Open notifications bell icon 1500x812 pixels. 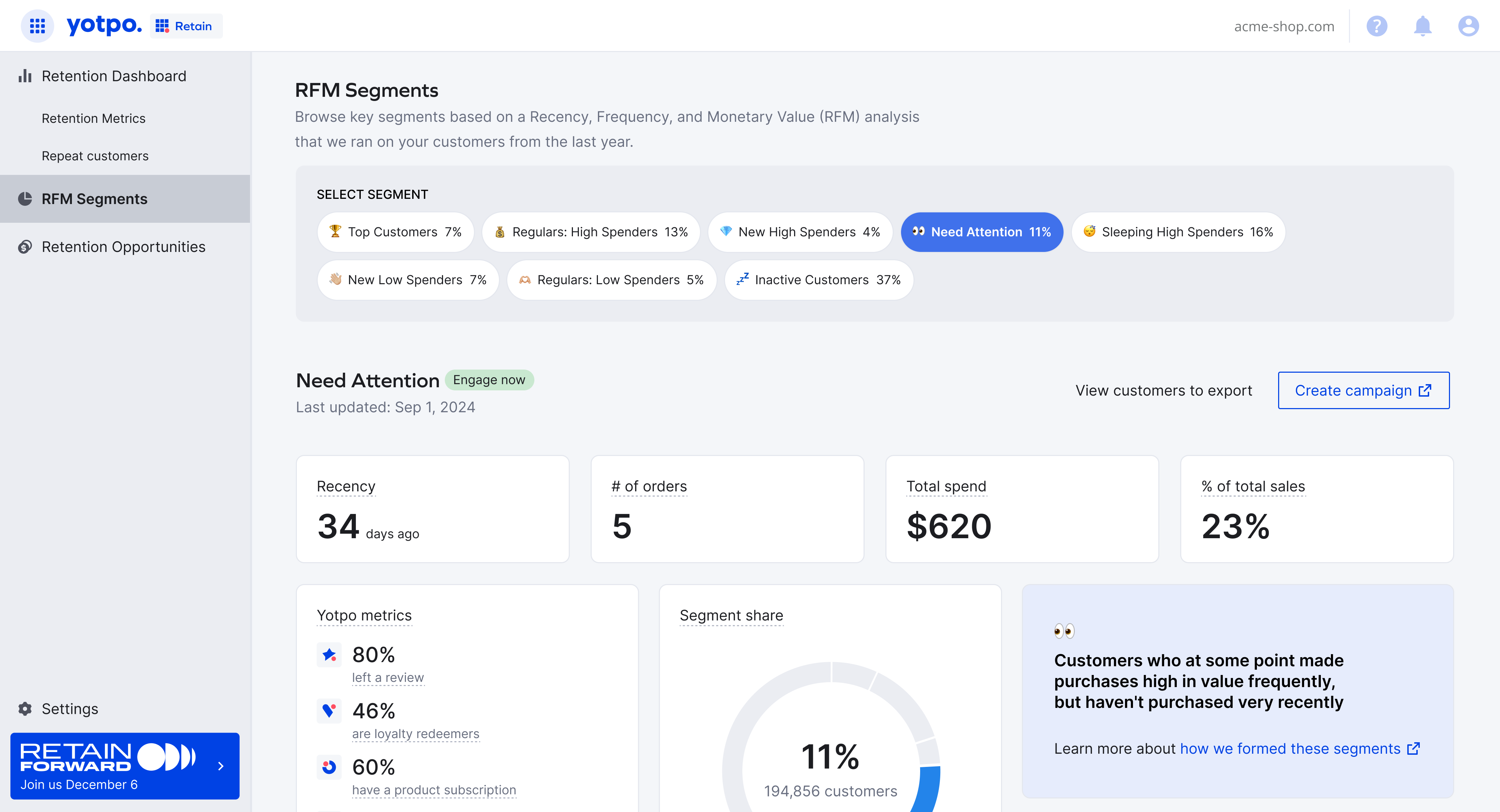point(1423,26)
